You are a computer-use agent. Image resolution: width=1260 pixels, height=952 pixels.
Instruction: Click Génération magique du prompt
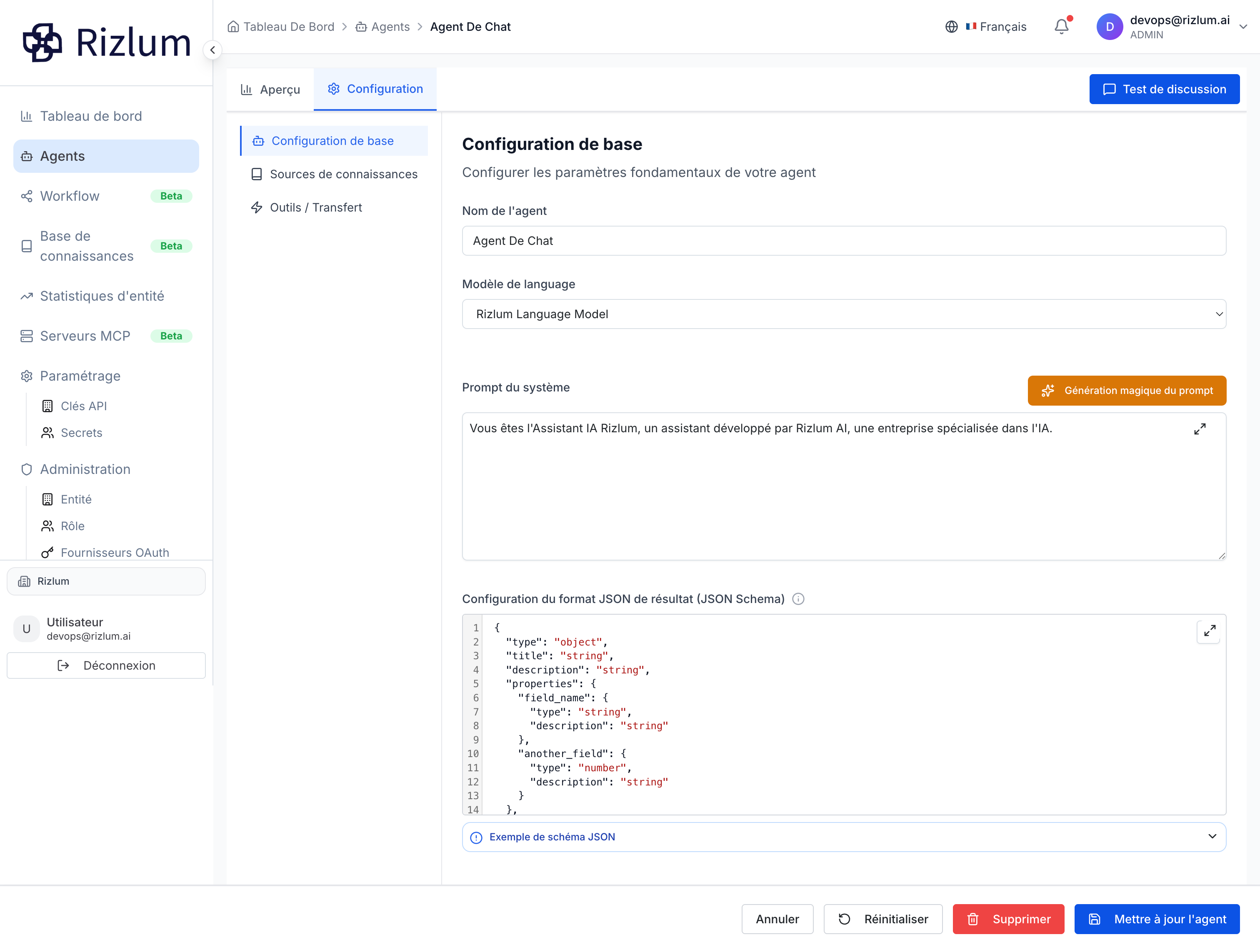1127,391
